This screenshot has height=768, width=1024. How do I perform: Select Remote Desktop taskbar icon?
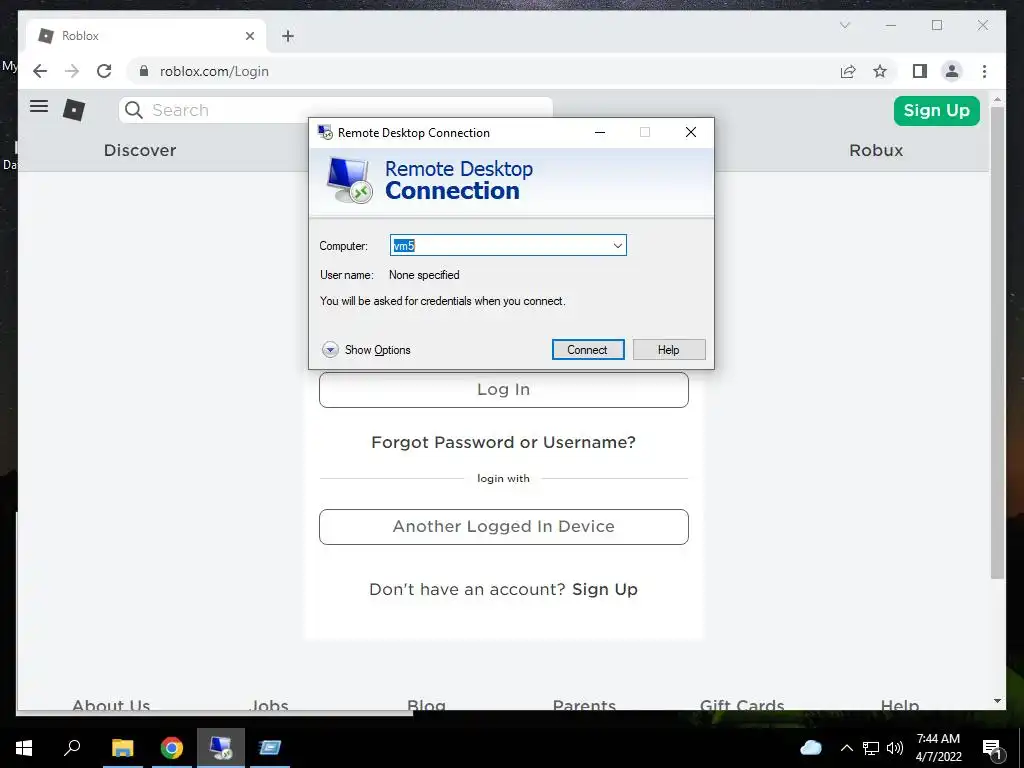click(x=221, y=748)
